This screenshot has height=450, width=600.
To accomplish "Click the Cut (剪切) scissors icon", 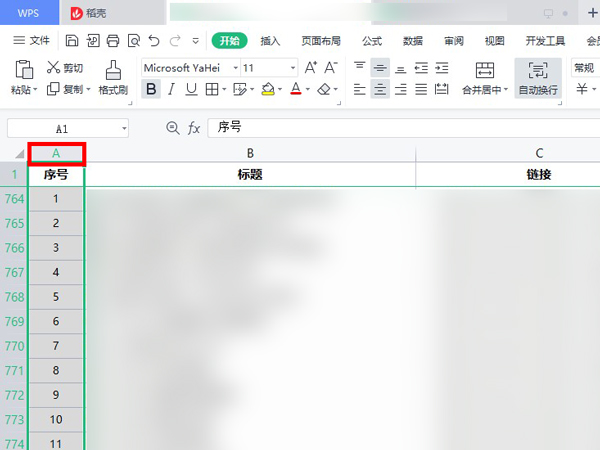I will tap(54, 67).
